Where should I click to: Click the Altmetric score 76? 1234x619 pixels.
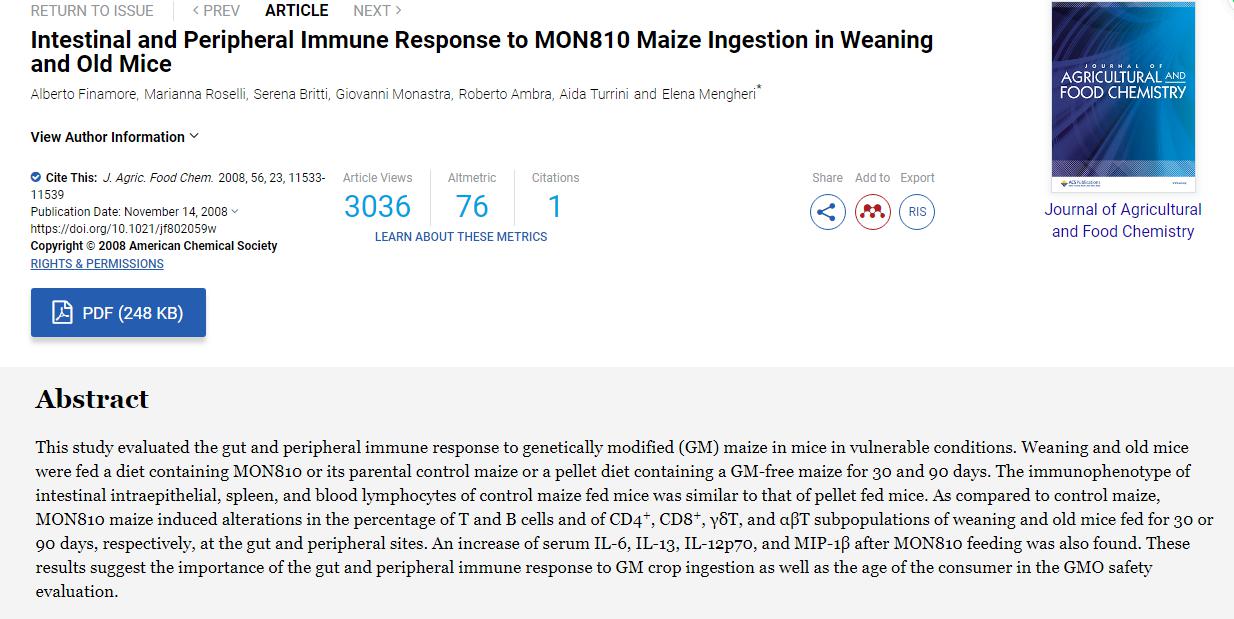(x=472, y=206)
